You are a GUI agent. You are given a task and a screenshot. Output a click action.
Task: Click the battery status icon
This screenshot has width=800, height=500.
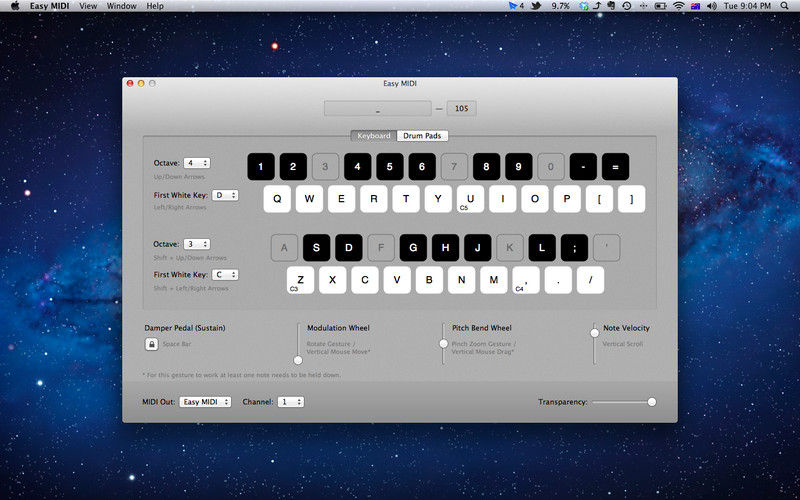[660, 6]
